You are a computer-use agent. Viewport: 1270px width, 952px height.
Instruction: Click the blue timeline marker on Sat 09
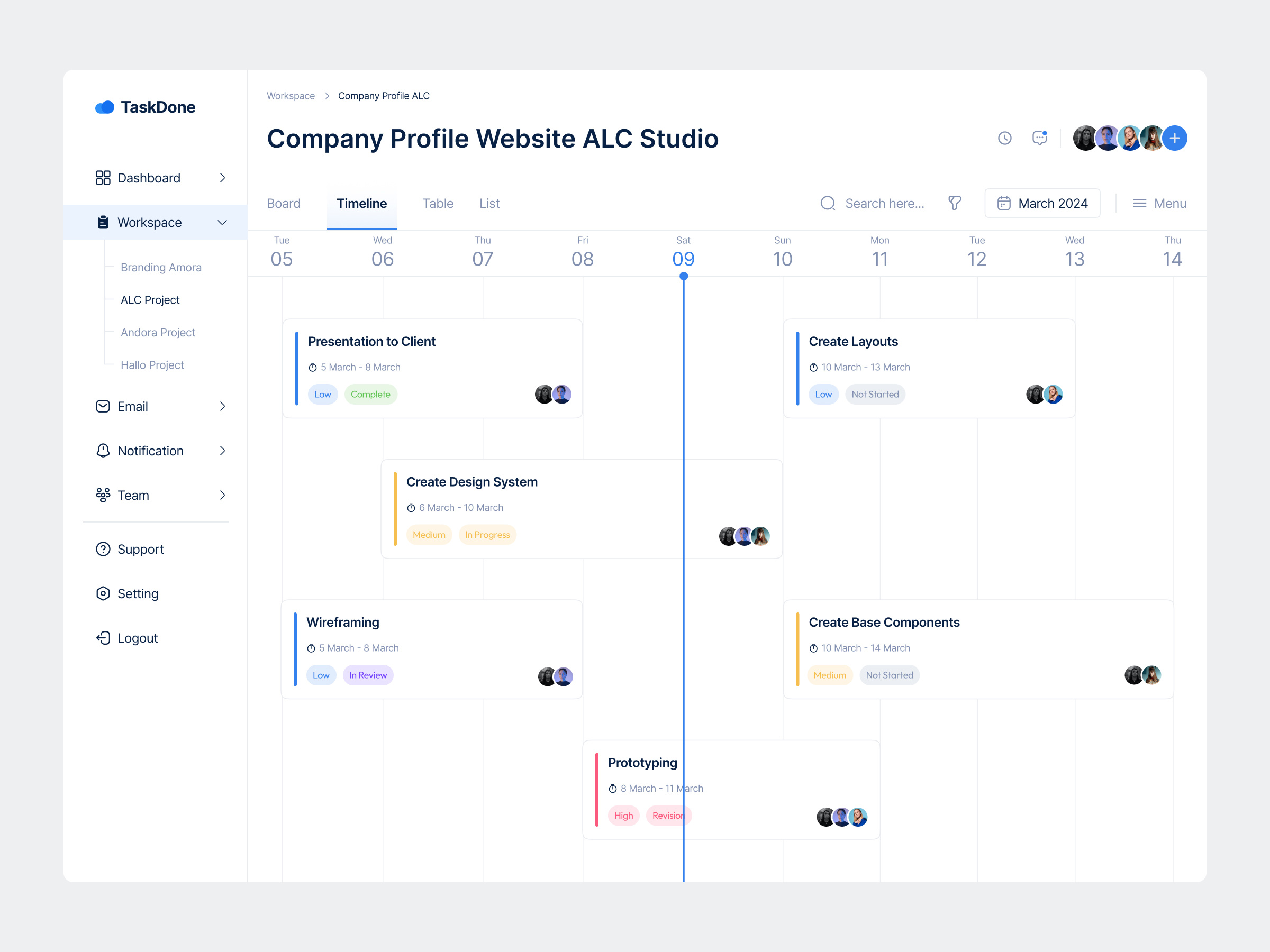[x=683, y=276]
